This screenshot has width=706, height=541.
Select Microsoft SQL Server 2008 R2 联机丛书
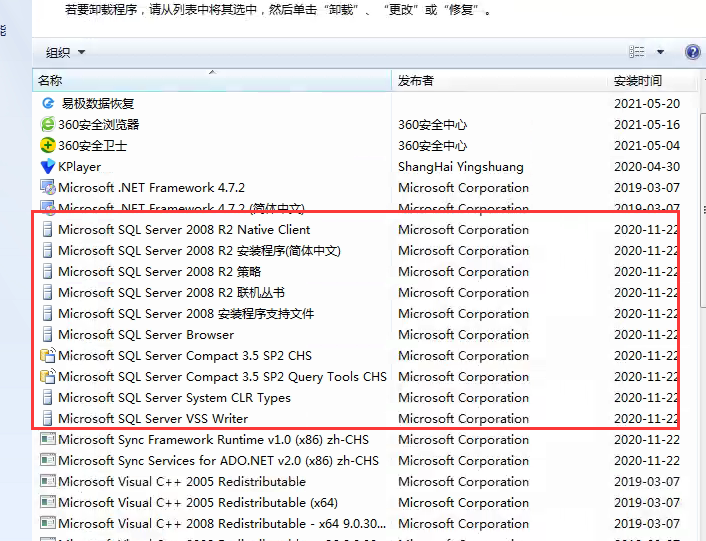click(172, 293)
